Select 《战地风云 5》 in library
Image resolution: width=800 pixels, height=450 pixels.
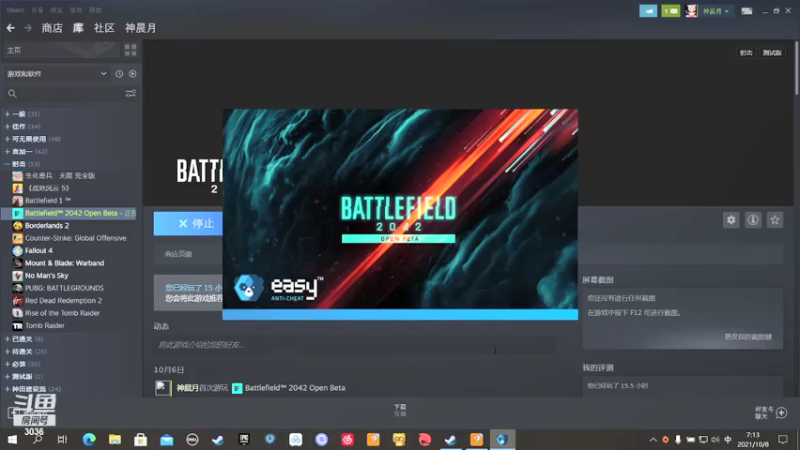[x=47, y=188]
